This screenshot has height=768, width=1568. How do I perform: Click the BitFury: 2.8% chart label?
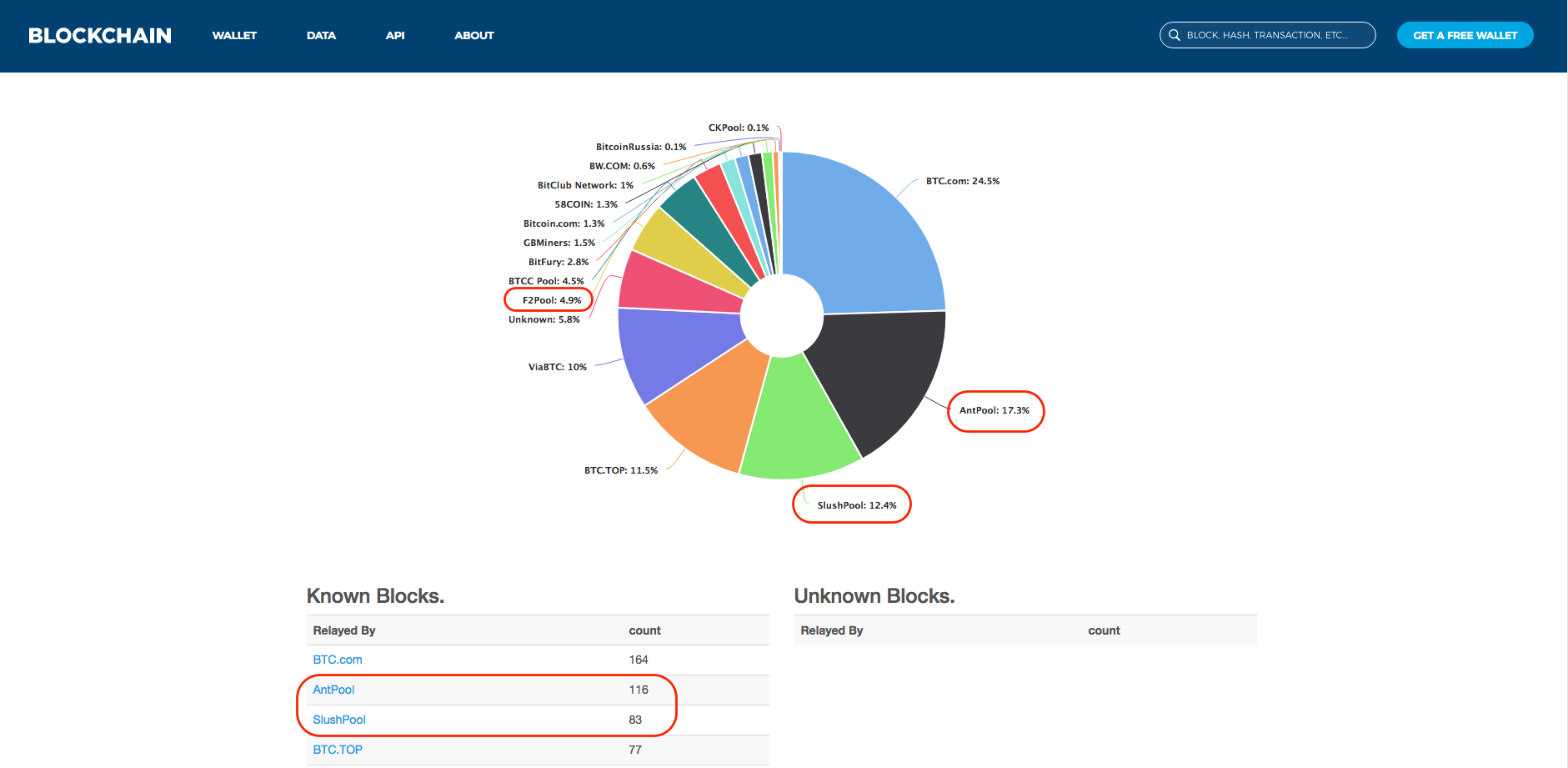[559, 262]
